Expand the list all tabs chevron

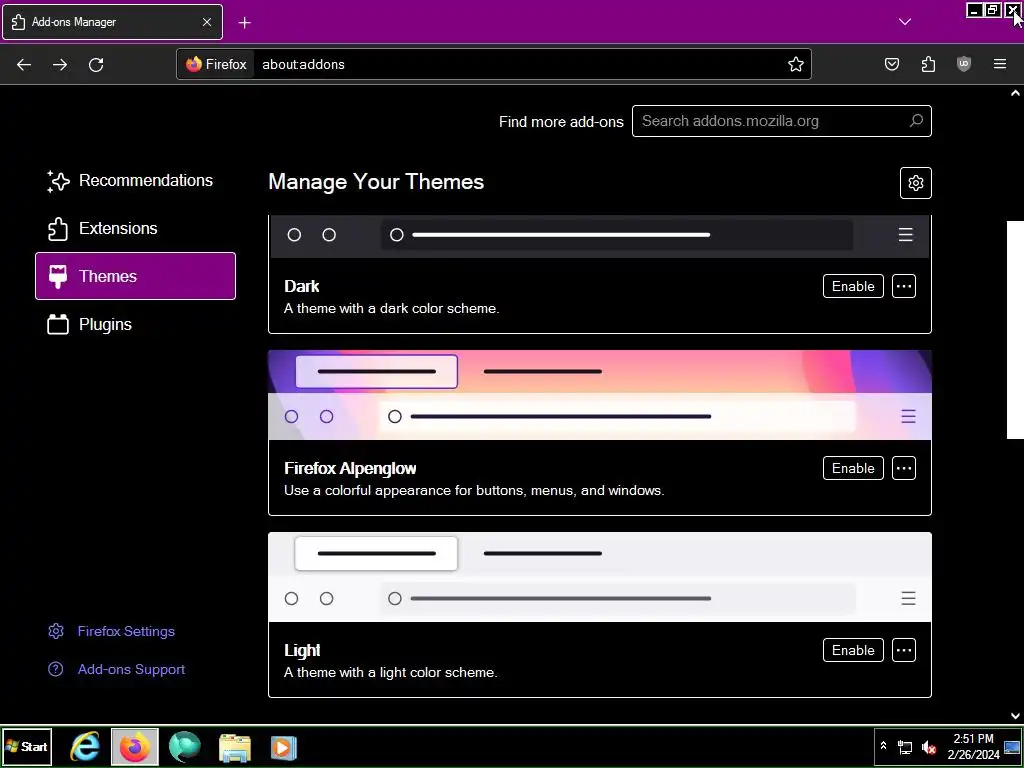904,22
